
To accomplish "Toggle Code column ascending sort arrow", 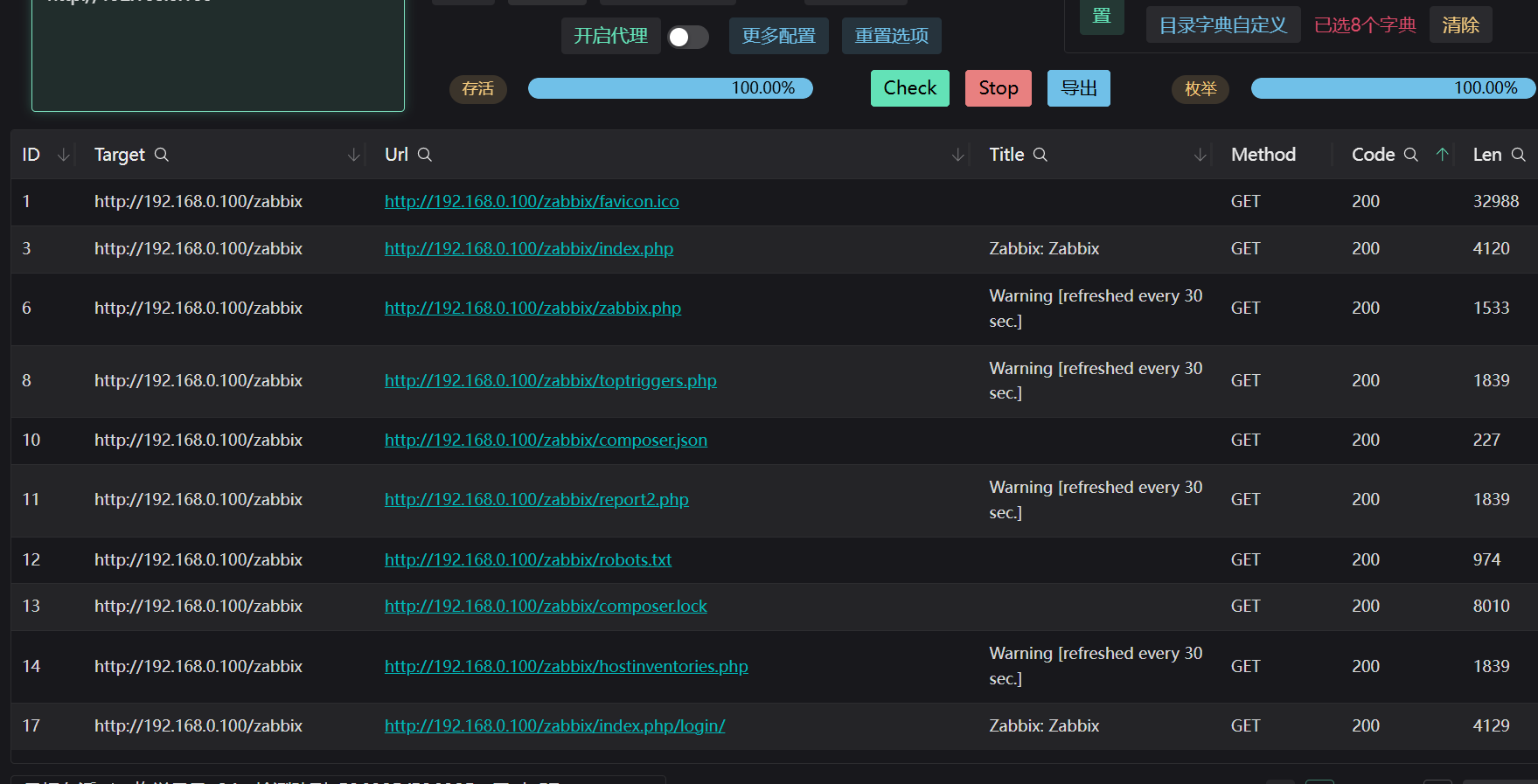I will [1443, 155].
